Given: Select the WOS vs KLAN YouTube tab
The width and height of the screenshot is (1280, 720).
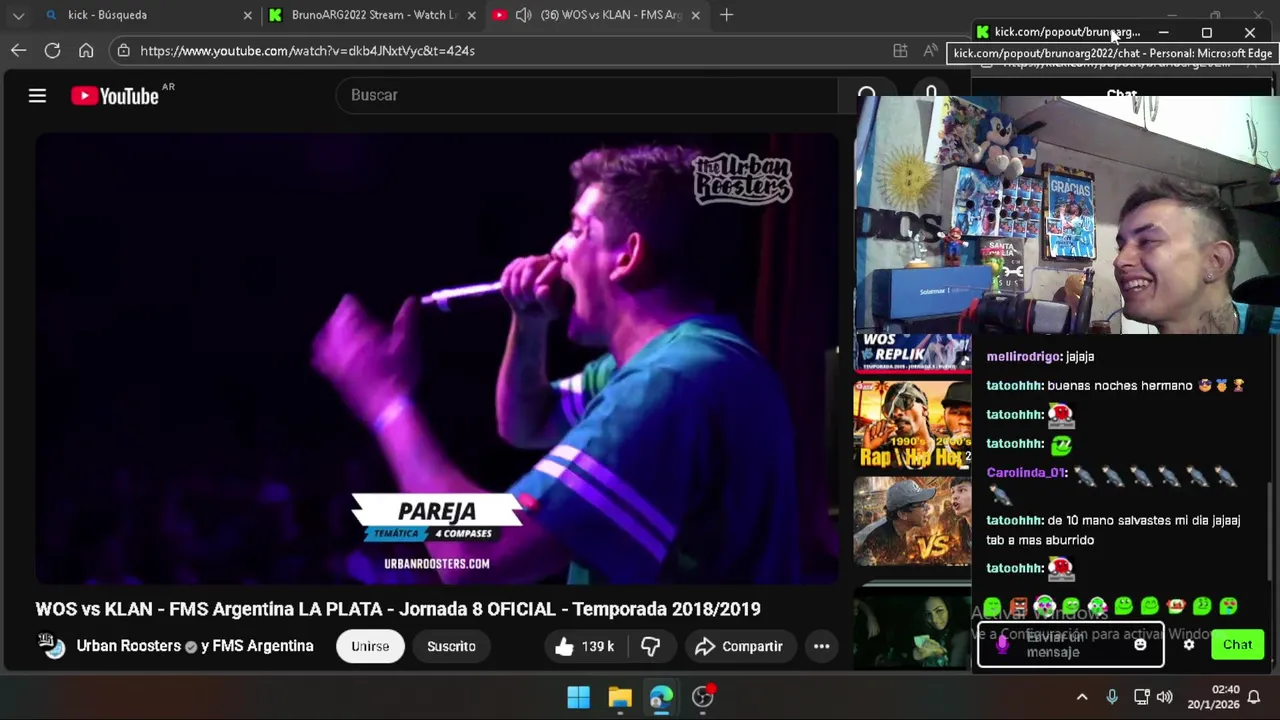Looking at the screenshot, I should click(x=597, y=15).
